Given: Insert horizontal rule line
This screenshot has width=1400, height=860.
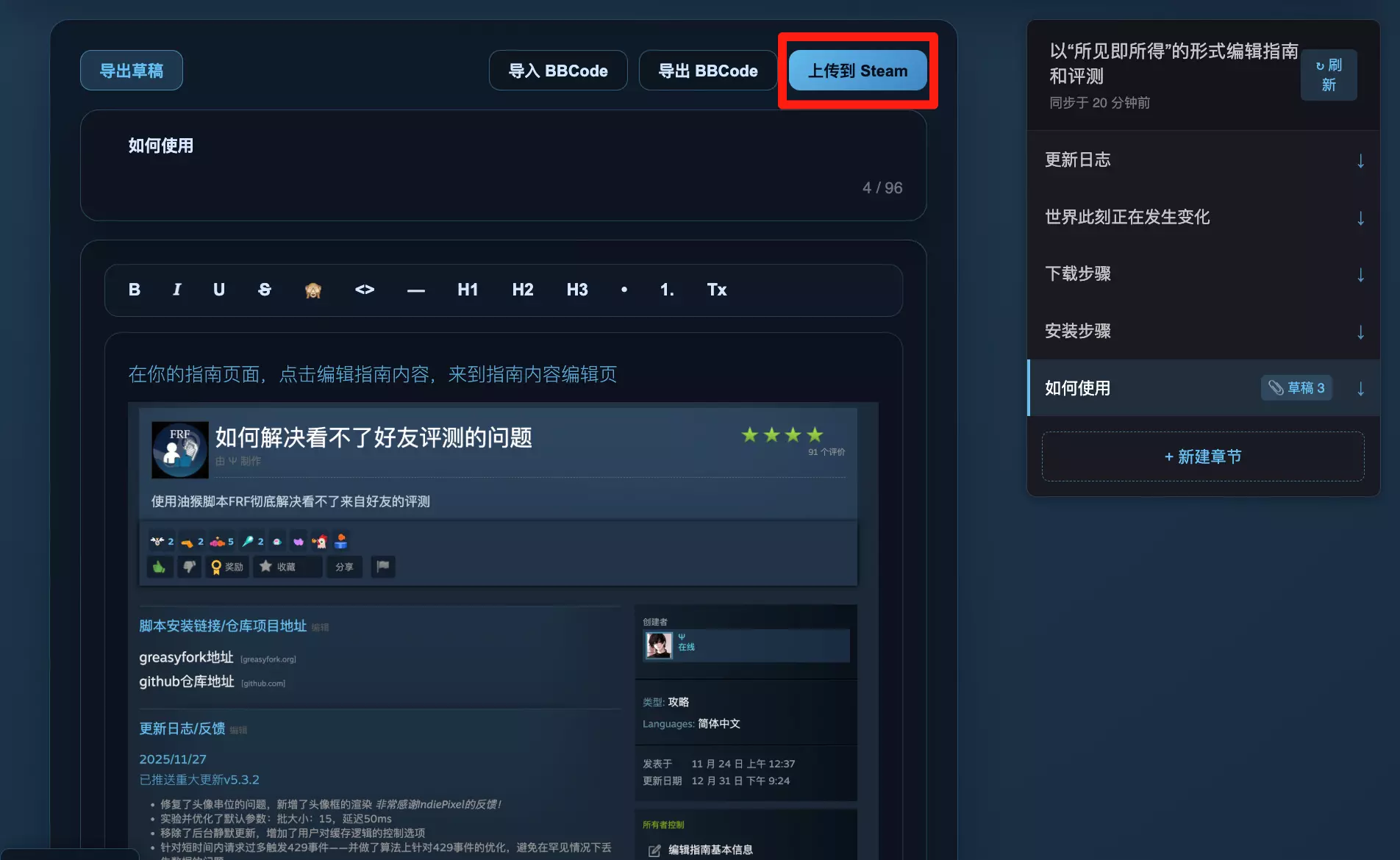Looking at the screenshot, I should [416, 290].
